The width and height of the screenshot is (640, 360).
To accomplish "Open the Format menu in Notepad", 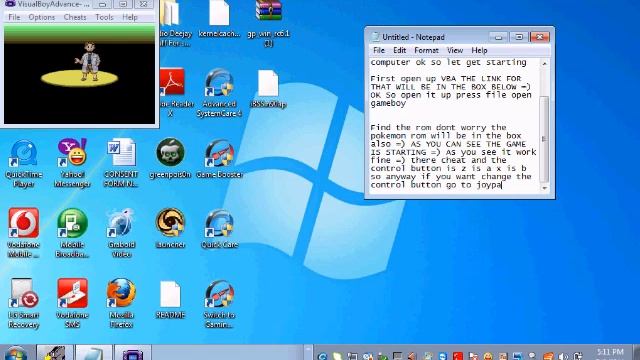I will 426,50.
